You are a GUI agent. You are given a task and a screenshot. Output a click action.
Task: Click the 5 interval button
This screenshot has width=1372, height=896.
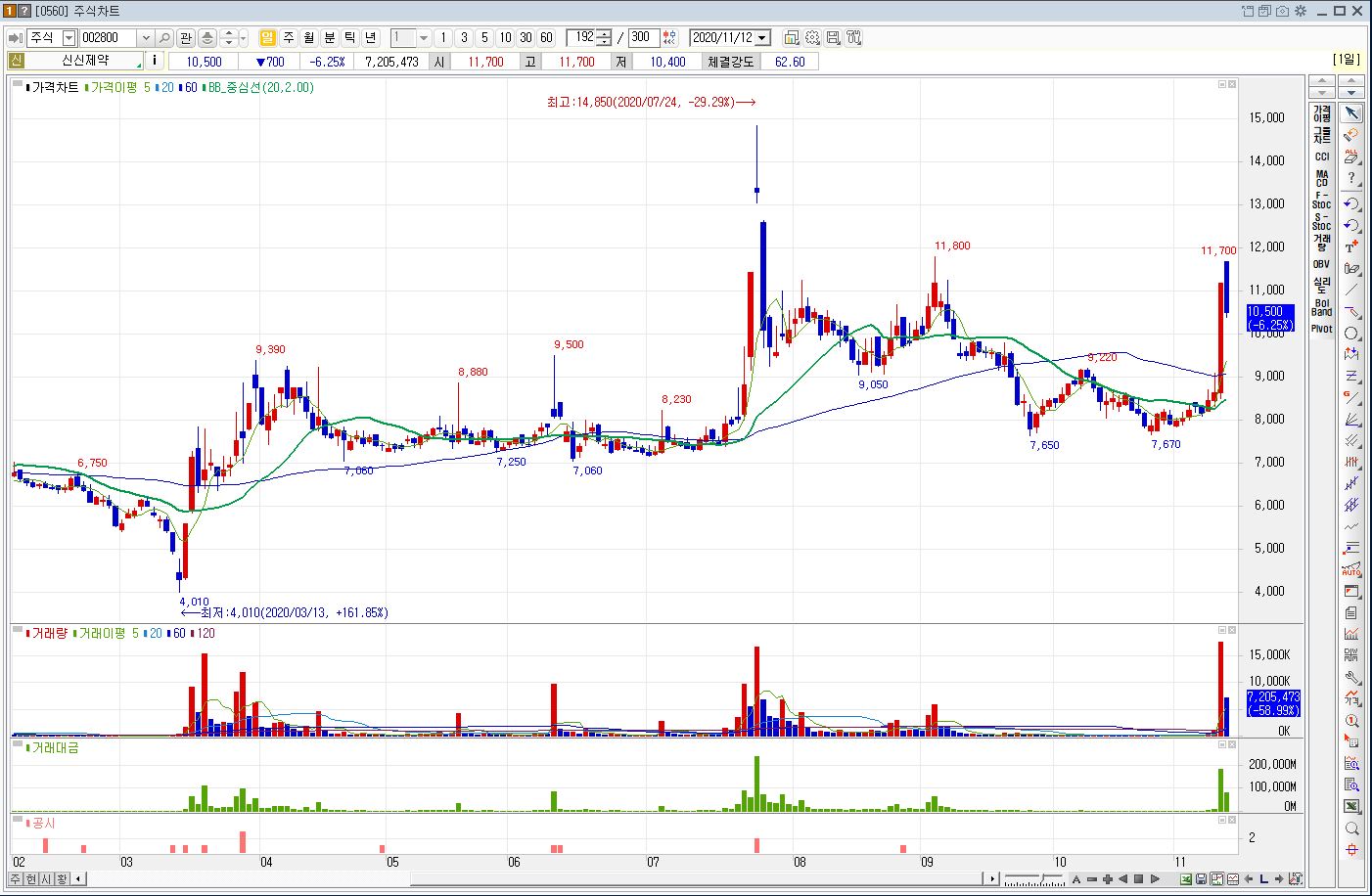484,37
